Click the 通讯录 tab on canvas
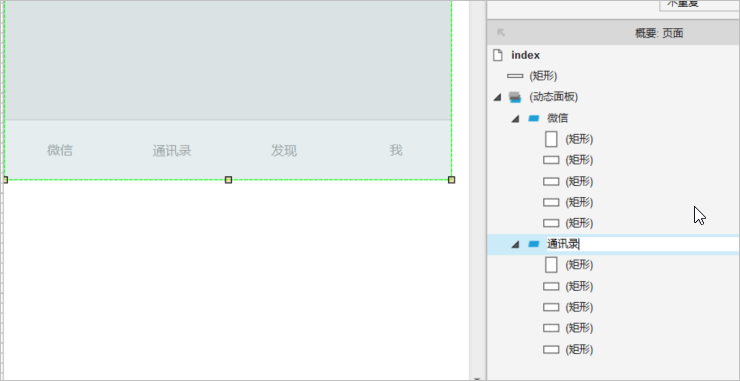The height and width of the screenshot is (381, 740). click(172, 151)
